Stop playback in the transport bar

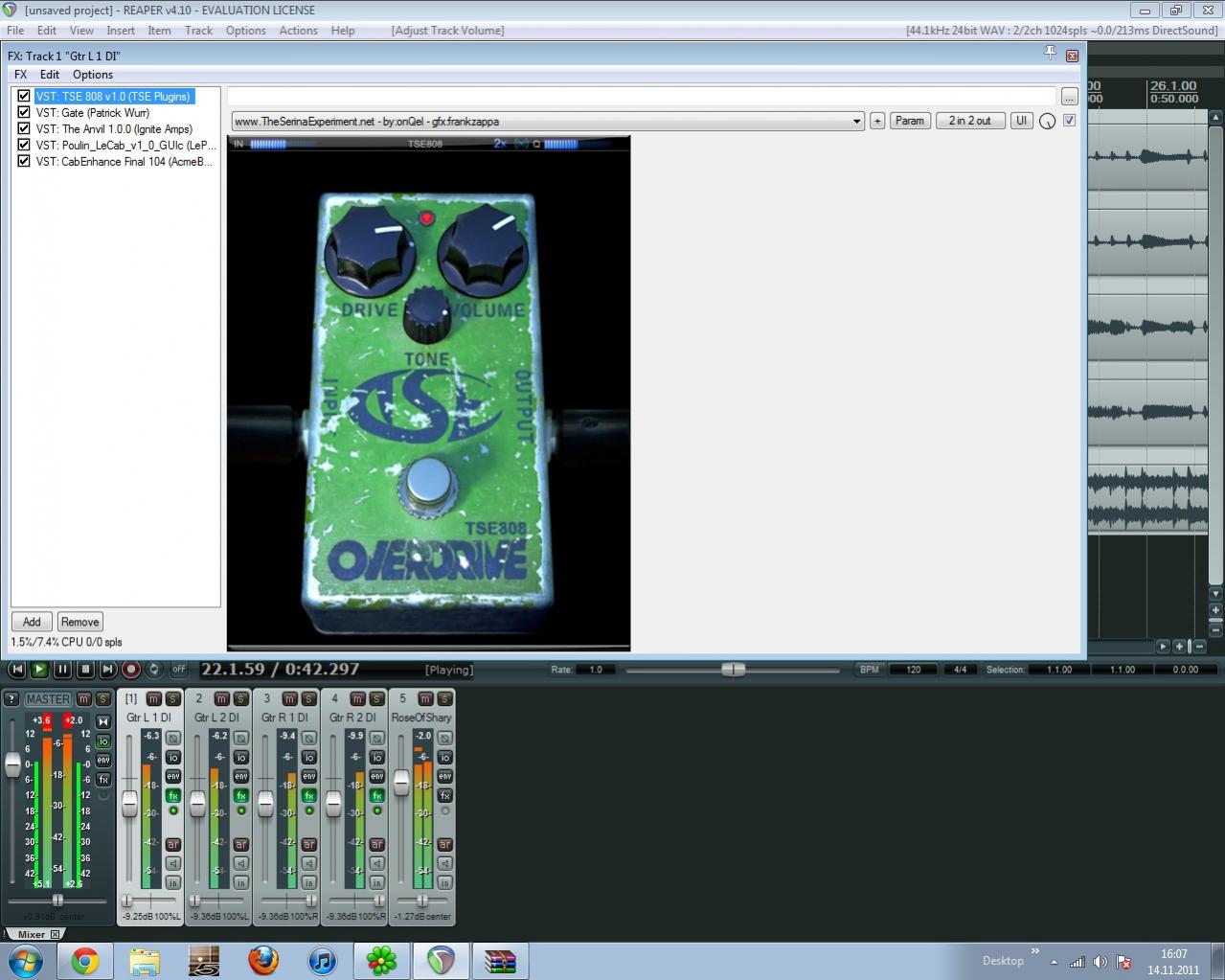click(x=85, y=670)
